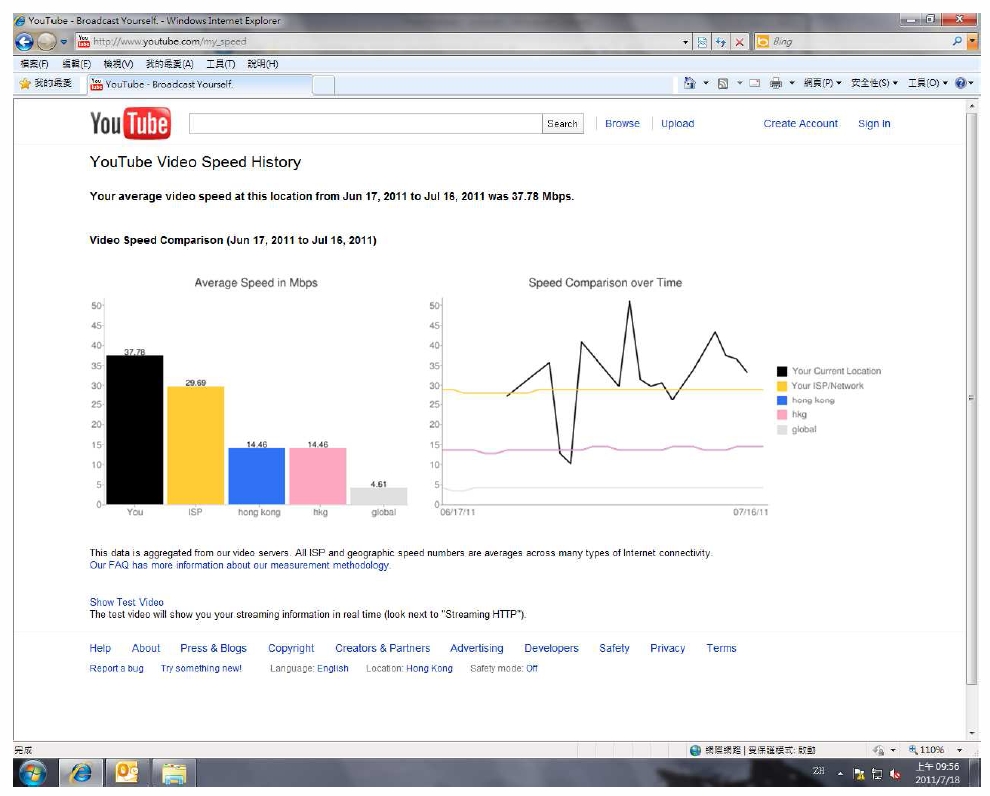Click the zoom magnifier 110% button
Viewport: 990px width, 796px height.
point(926,750)
